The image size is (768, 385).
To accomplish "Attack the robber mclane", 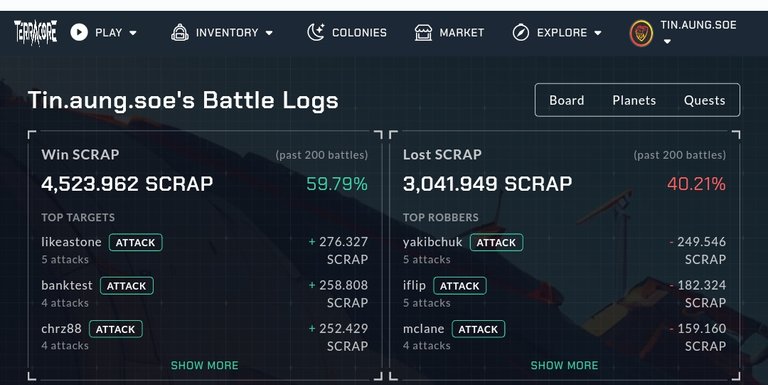I will pos(478,329).
